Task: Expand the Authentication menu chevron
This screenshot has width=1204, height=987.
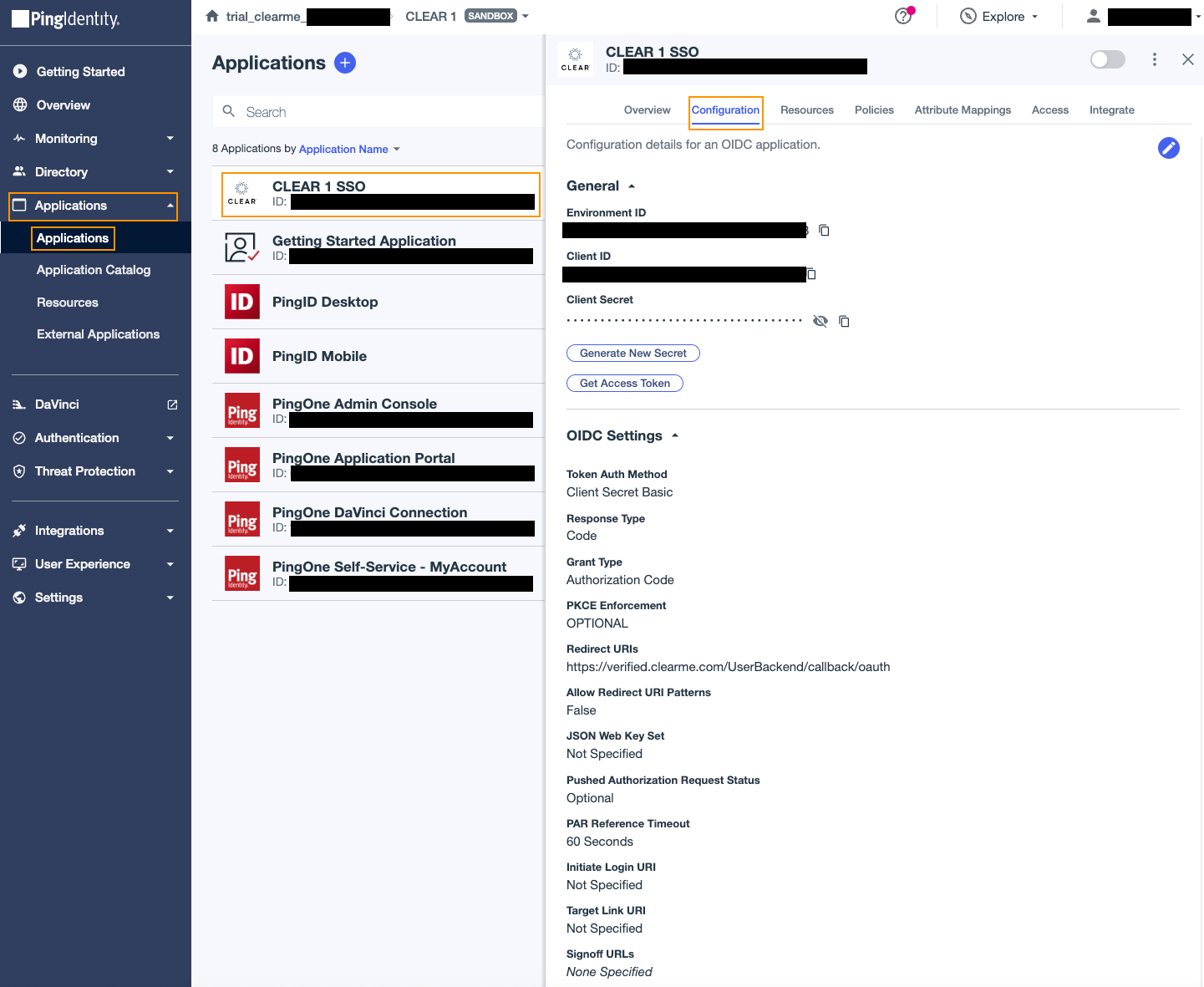Action: tap(170, 438)
